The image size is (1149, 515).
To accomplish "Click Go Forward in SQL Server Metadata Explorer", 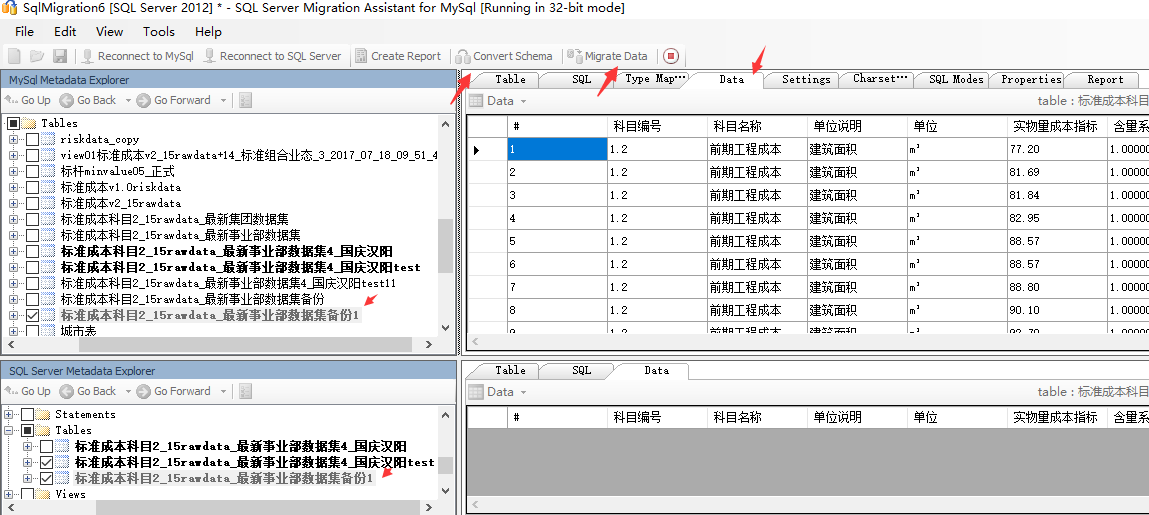I will tap(174, 391).
